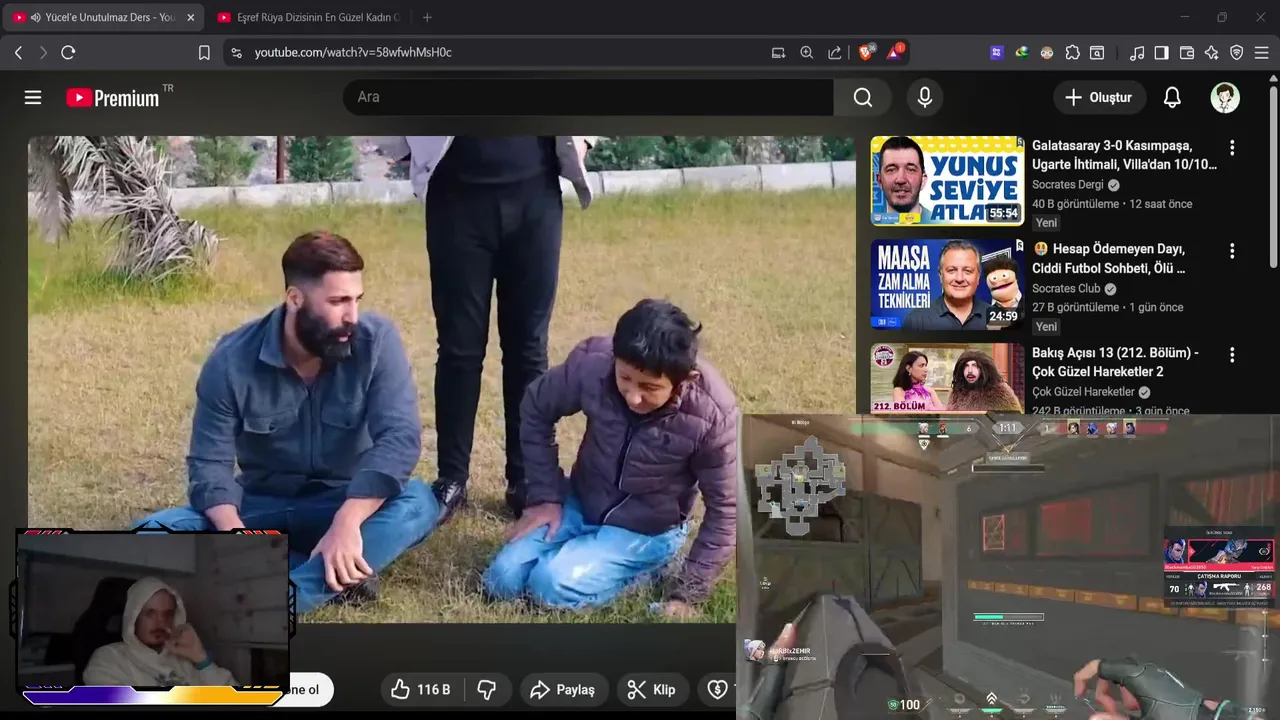
Task: Close the Yücel'e Unutulmaz Ders tab
Action: tap(191, 17)
